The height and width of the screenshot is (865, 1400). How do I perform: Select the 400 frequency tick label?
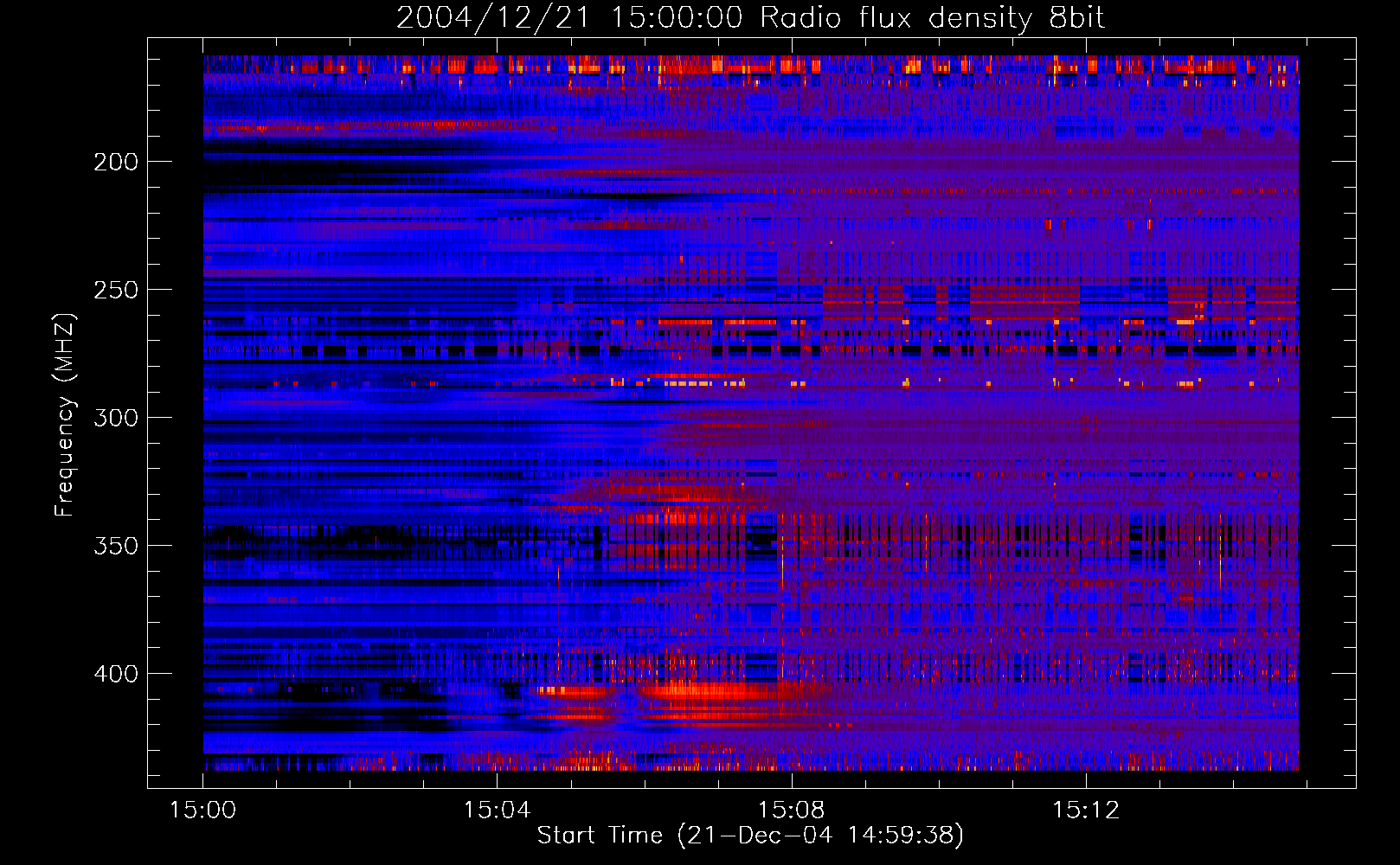pyautogui.click(x=116, y=674)
